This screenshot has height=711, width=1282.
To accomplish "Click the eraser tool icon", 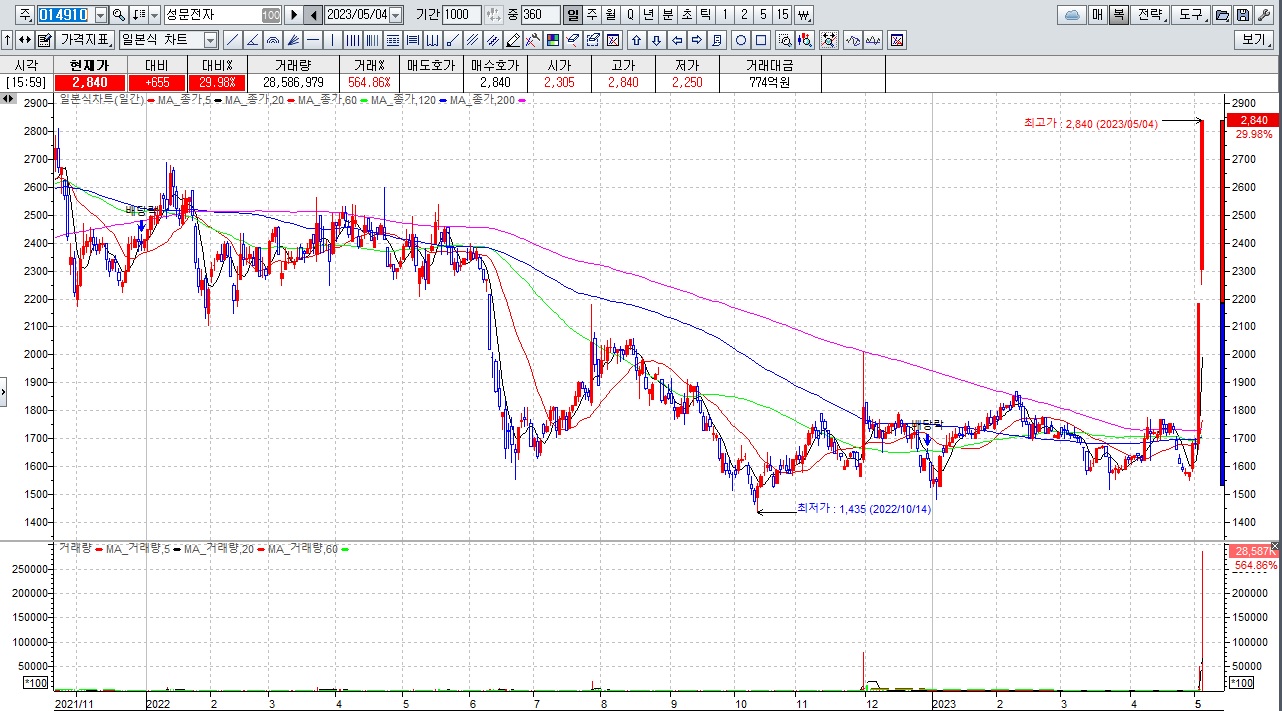I will [572, 40].
